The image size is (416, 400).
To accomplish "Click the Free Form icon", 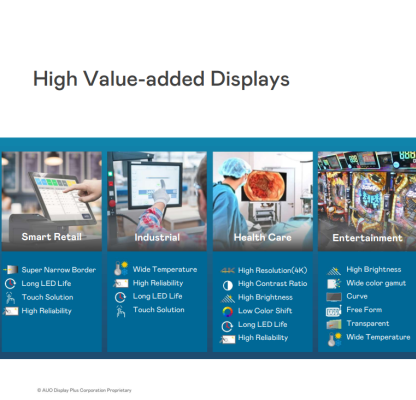I will coord(334,311).
